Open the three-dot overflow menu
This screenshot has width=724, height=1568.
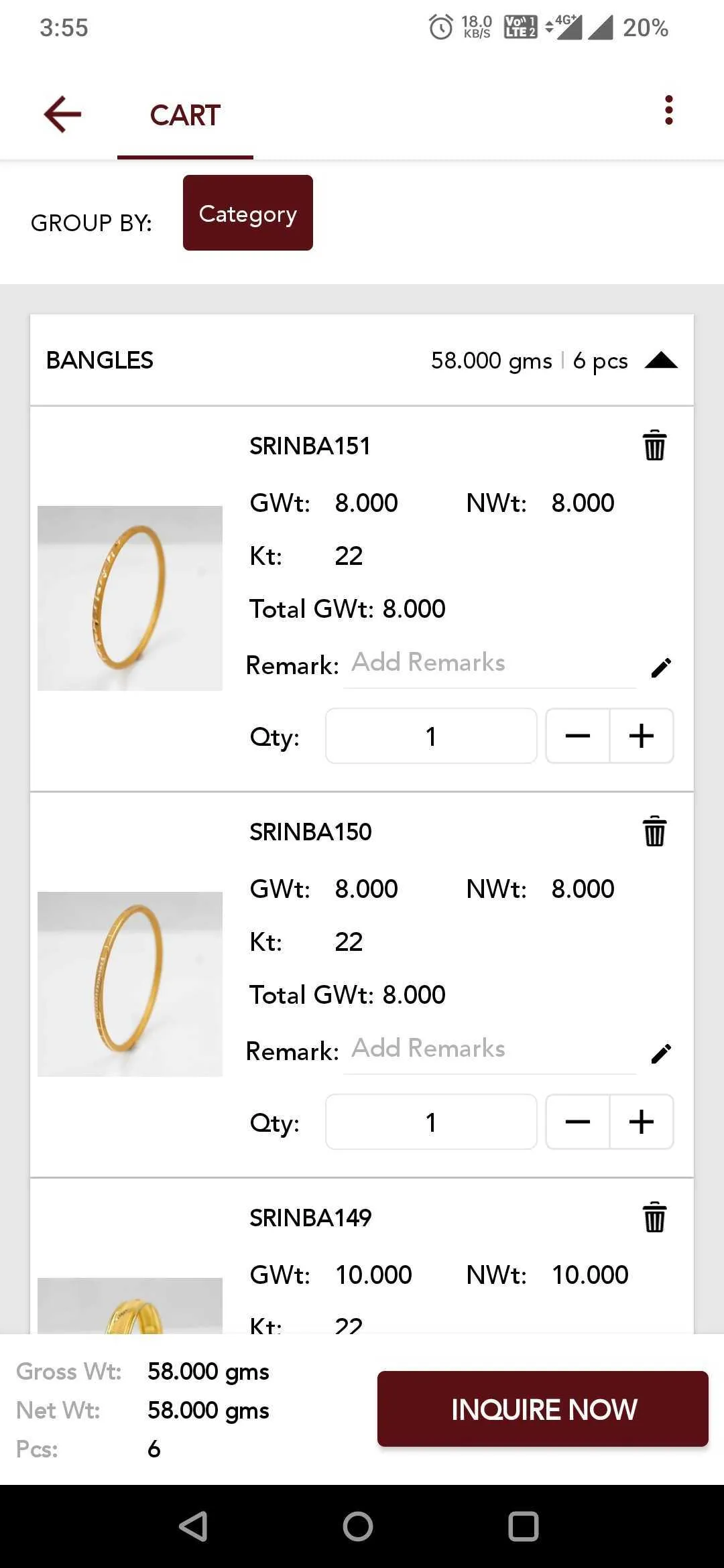[668, 110]
